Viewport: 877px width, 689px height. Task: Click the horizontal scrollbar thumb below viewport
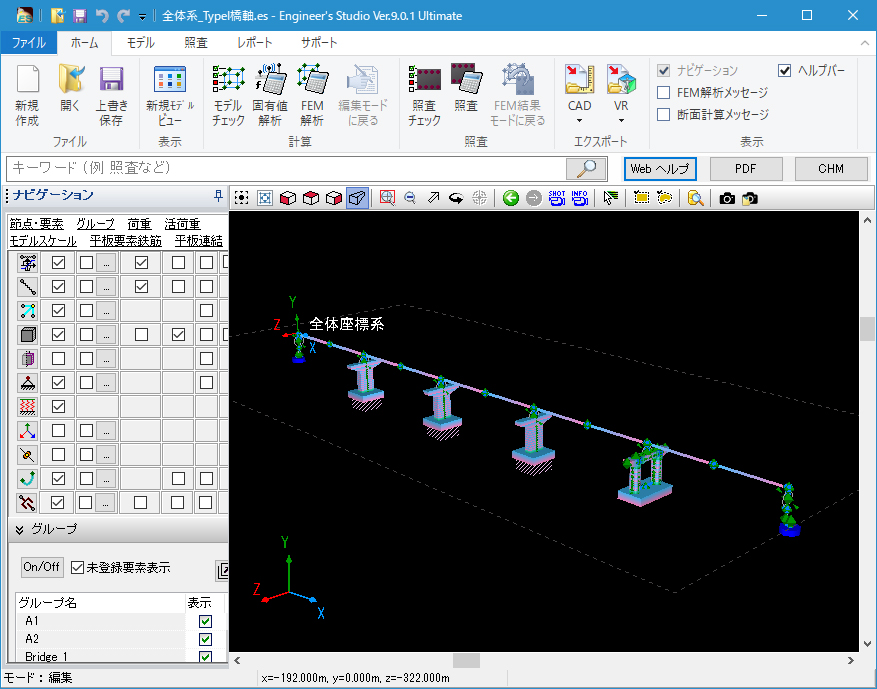click(x=466, y=660)
